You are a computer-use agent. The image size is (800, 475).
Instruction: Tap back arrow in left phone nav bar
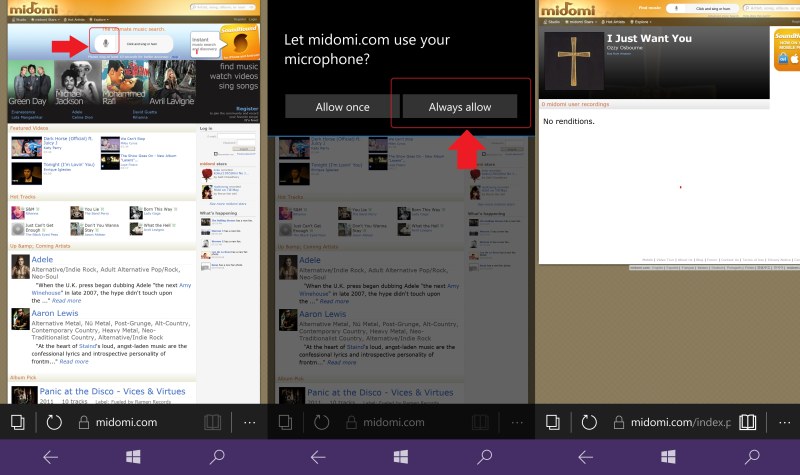click(50, 457)
